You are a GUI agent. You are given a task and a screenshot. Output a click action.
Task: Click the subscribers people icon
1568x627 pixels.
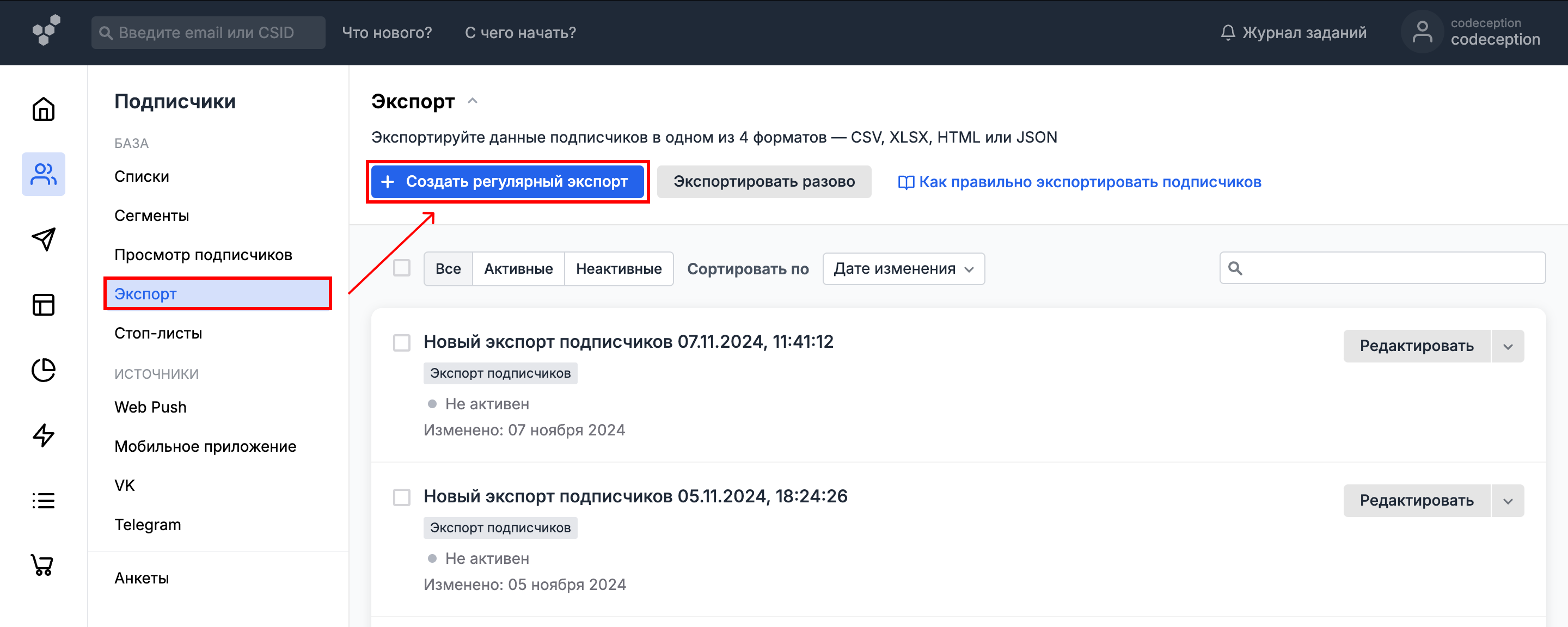(43, 174)
